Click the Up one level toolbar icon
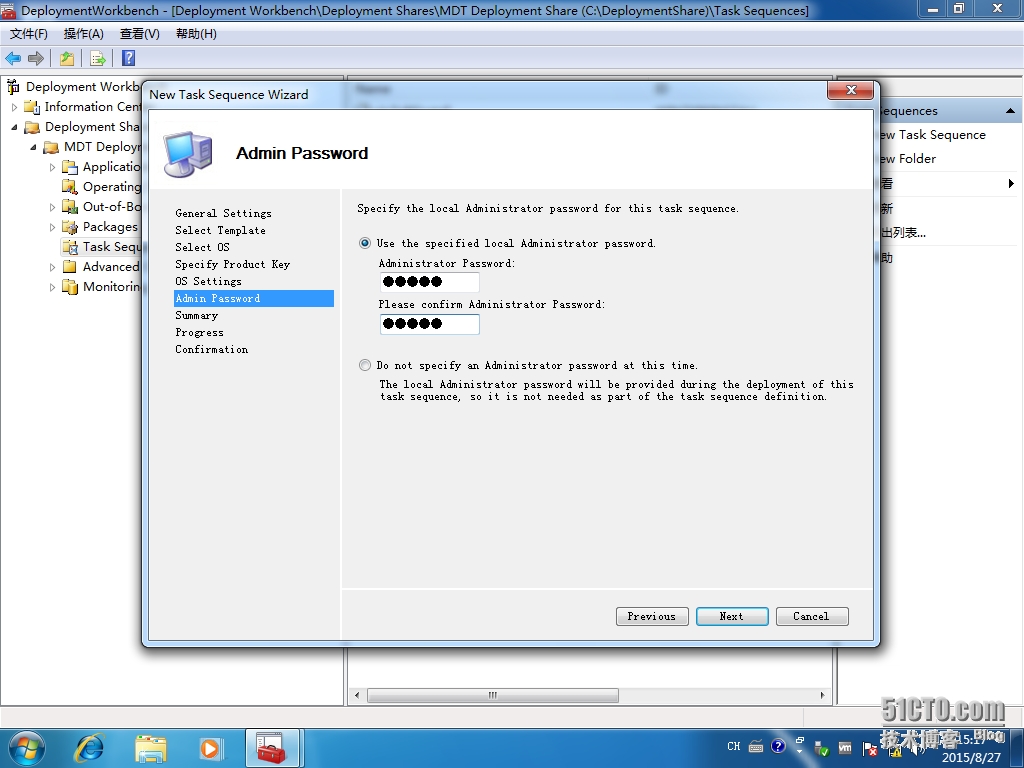 coord(67,58)
